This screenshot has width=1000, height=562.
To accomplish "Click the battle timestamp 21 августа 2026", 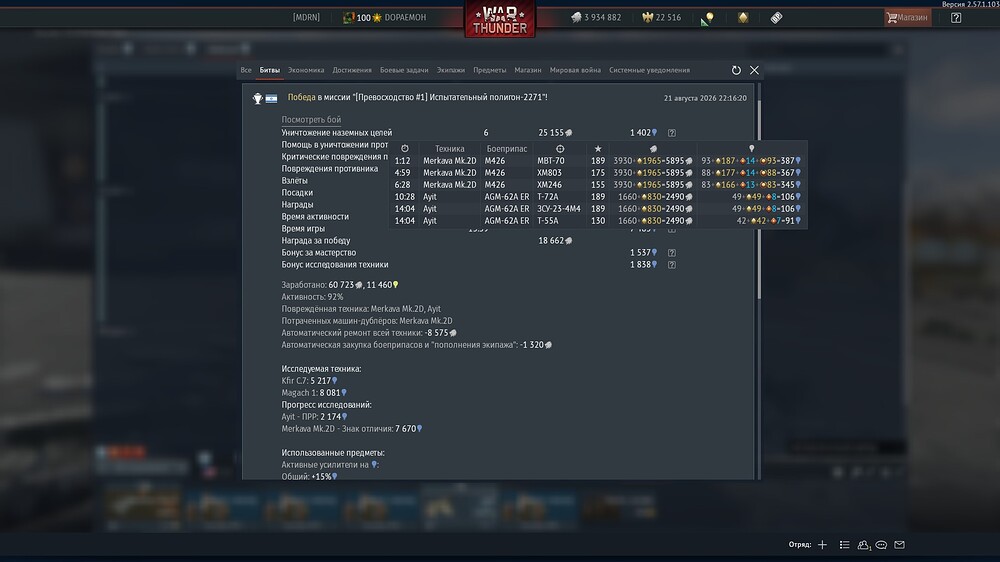I will (x=705, y=98).
